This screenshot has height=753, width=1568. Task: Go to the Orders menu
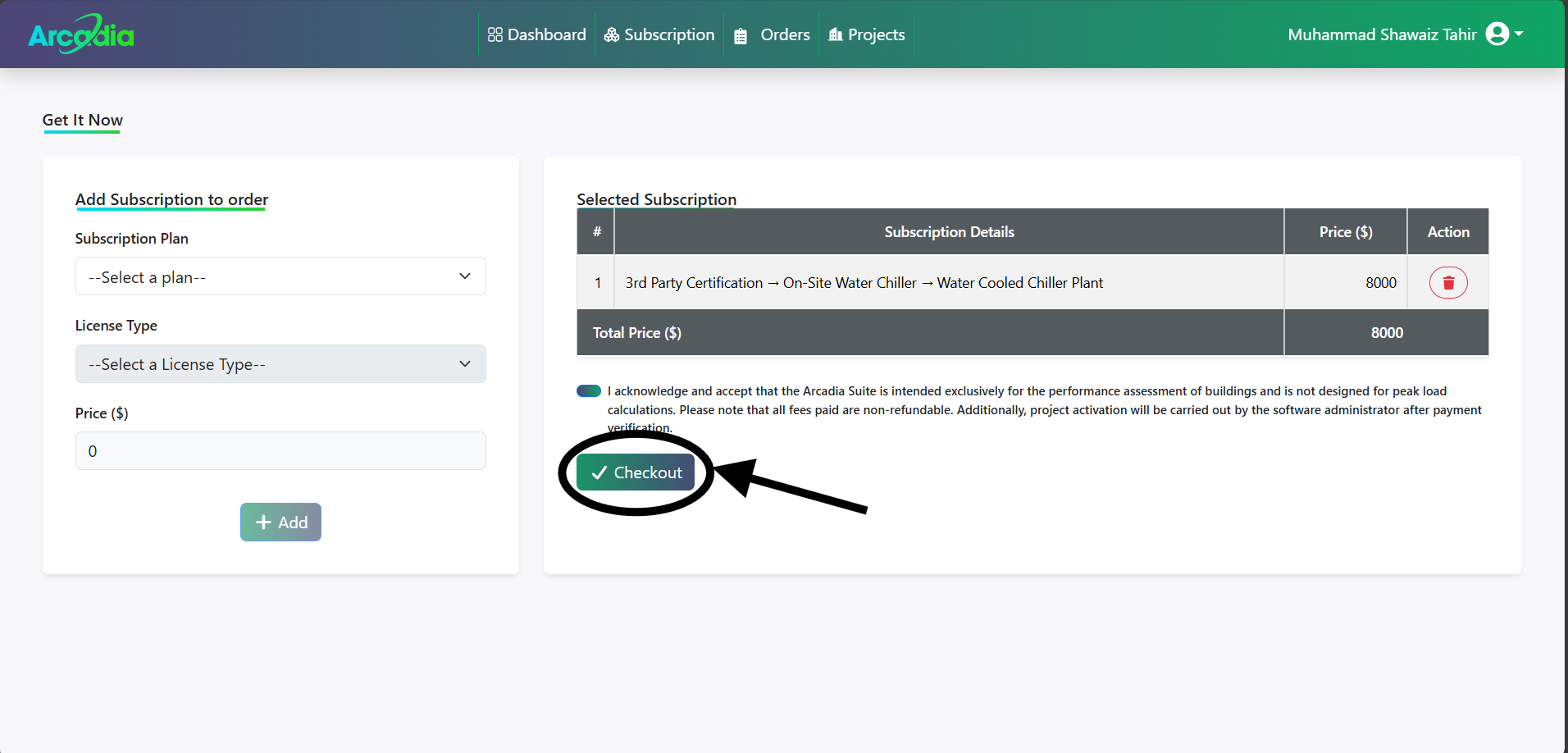tap(784, 34)
